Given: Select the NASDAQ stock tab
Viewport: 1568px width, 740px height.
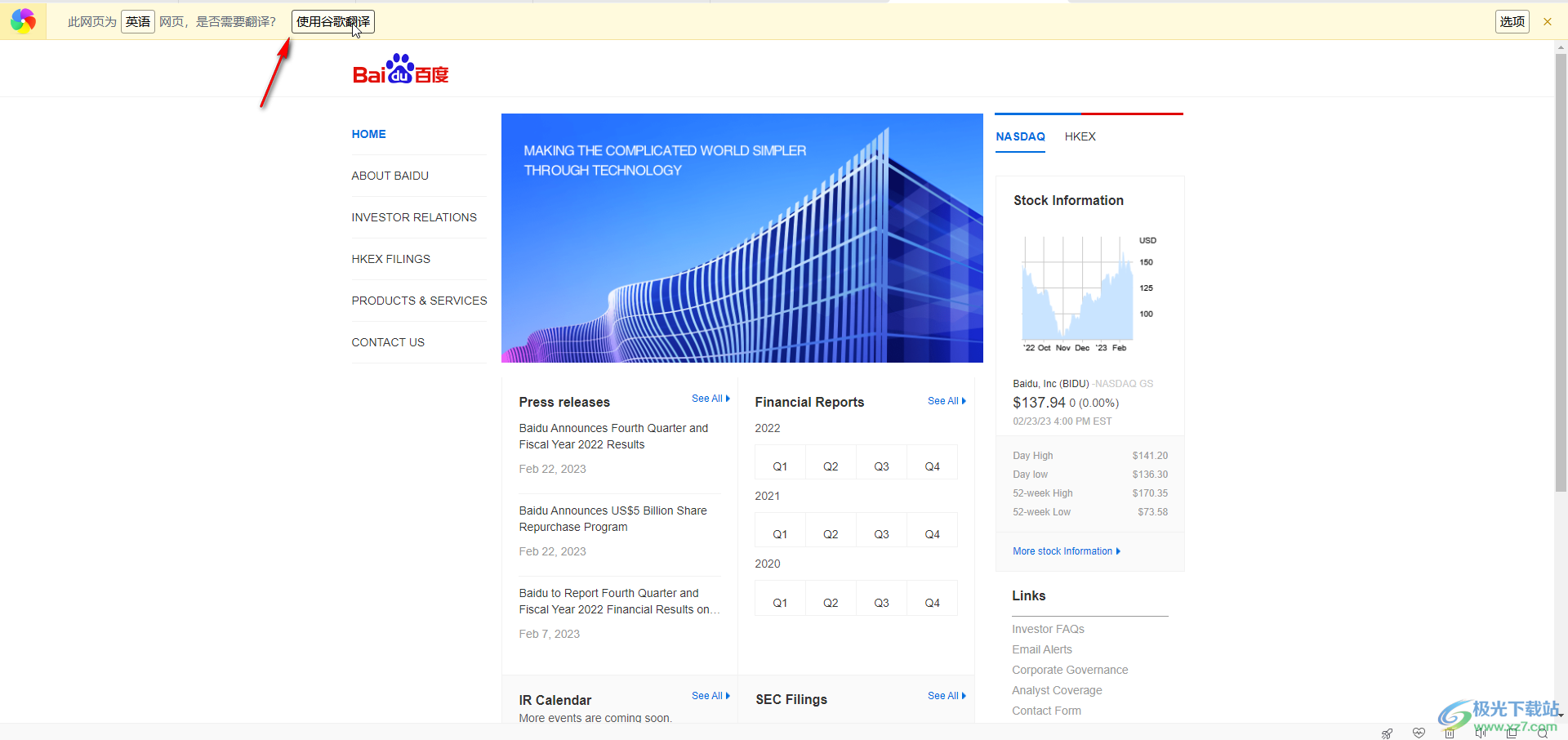Looking at the screenshot, I should pyautogui.click(x=1020, y=136).
